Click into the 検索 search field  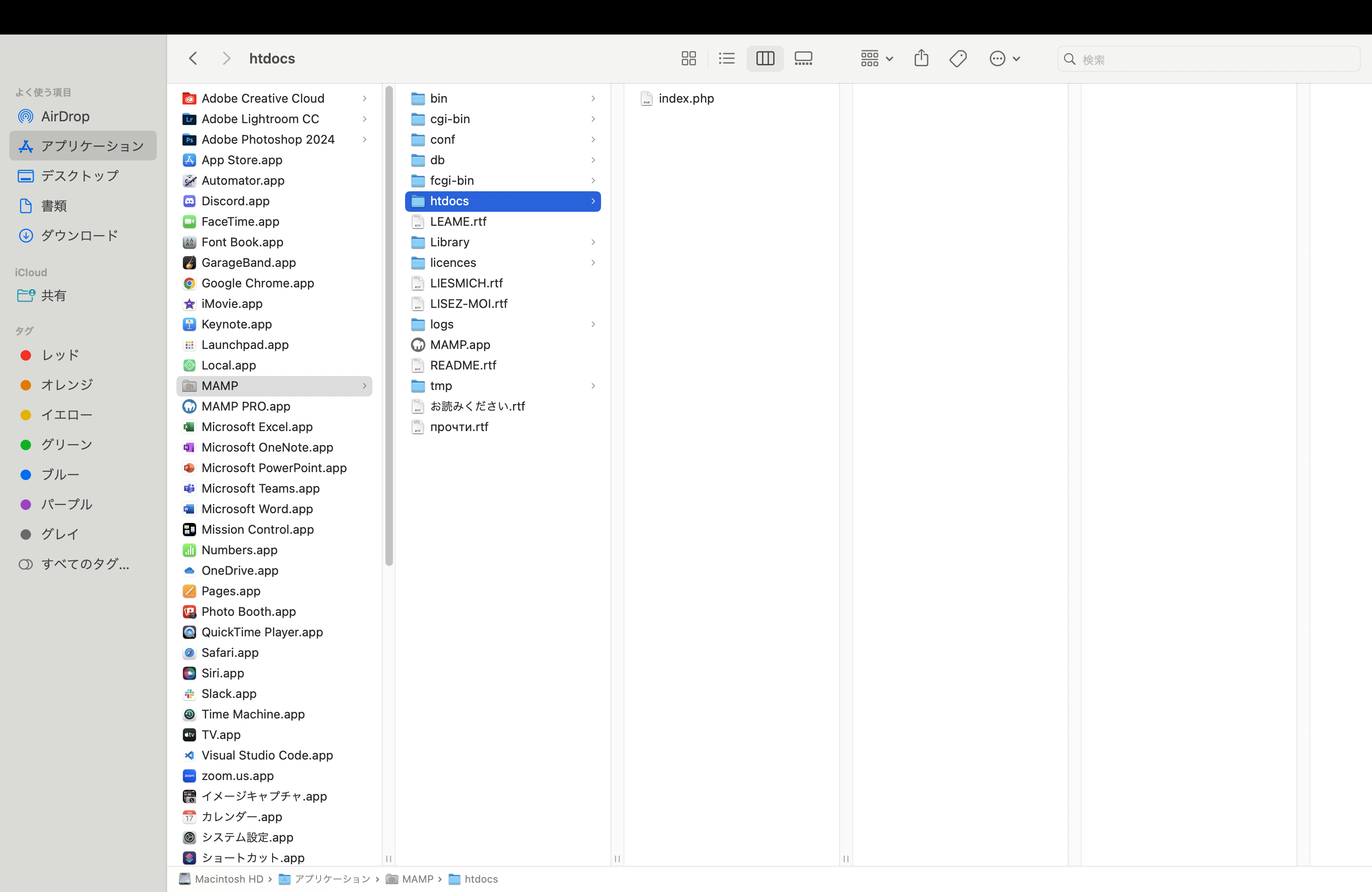pyautogui.click(x=1208, y=59)
